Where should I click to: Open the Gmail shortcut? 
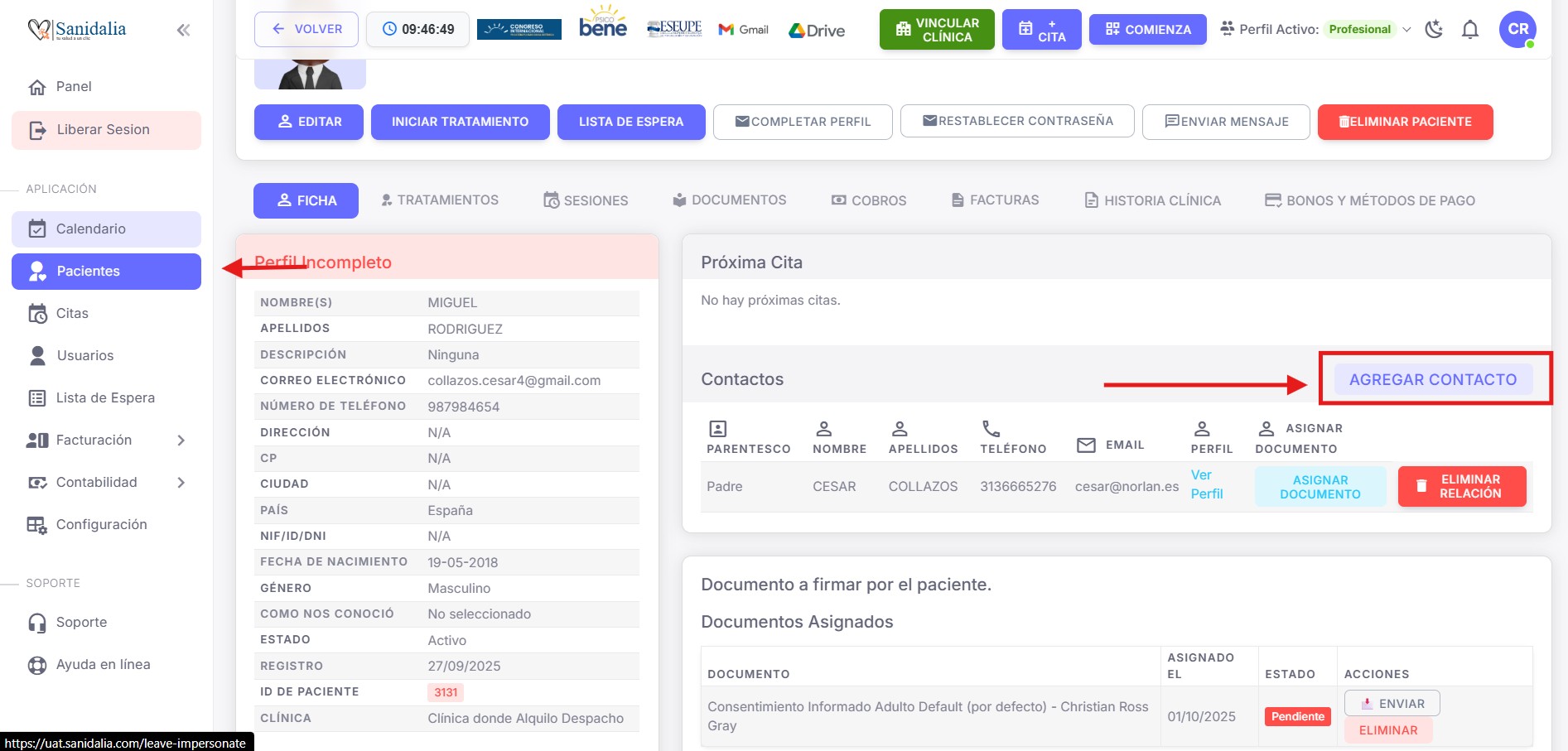[743, 30]
